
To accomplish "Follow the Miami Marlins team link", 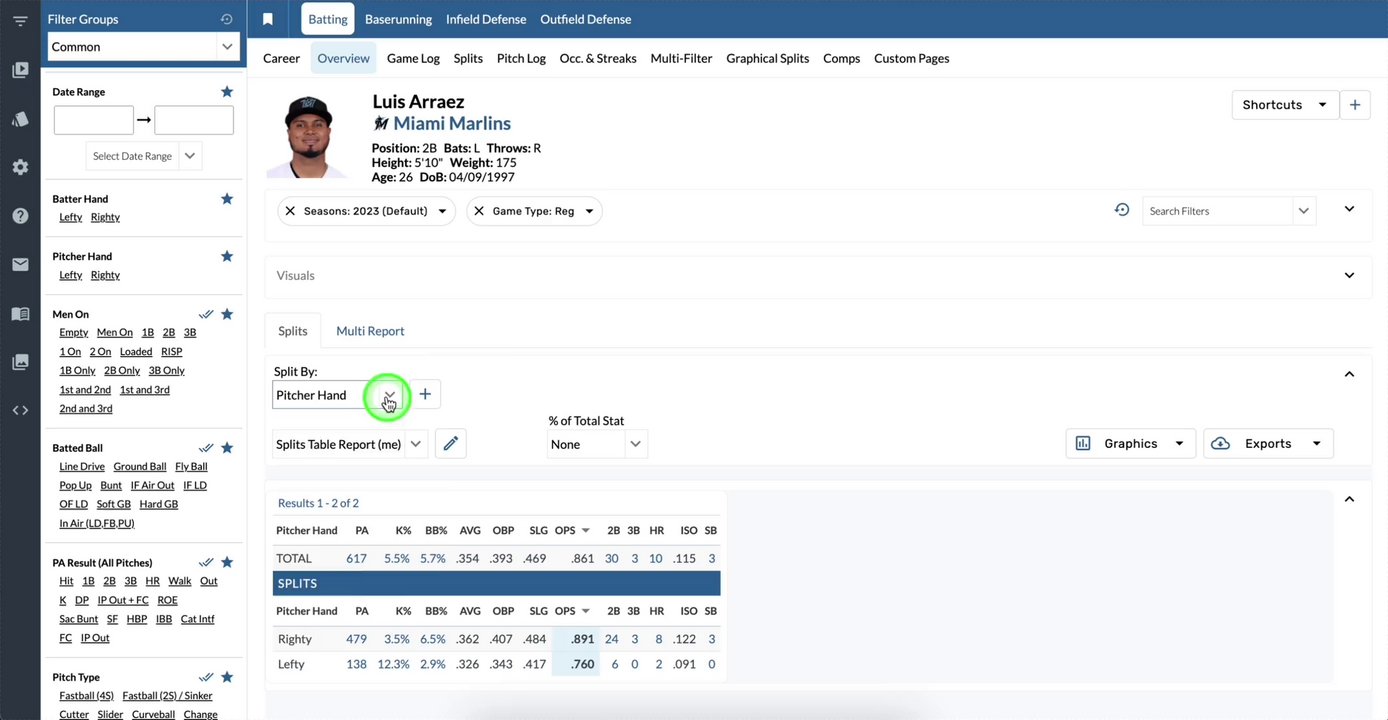I will 452,123.
